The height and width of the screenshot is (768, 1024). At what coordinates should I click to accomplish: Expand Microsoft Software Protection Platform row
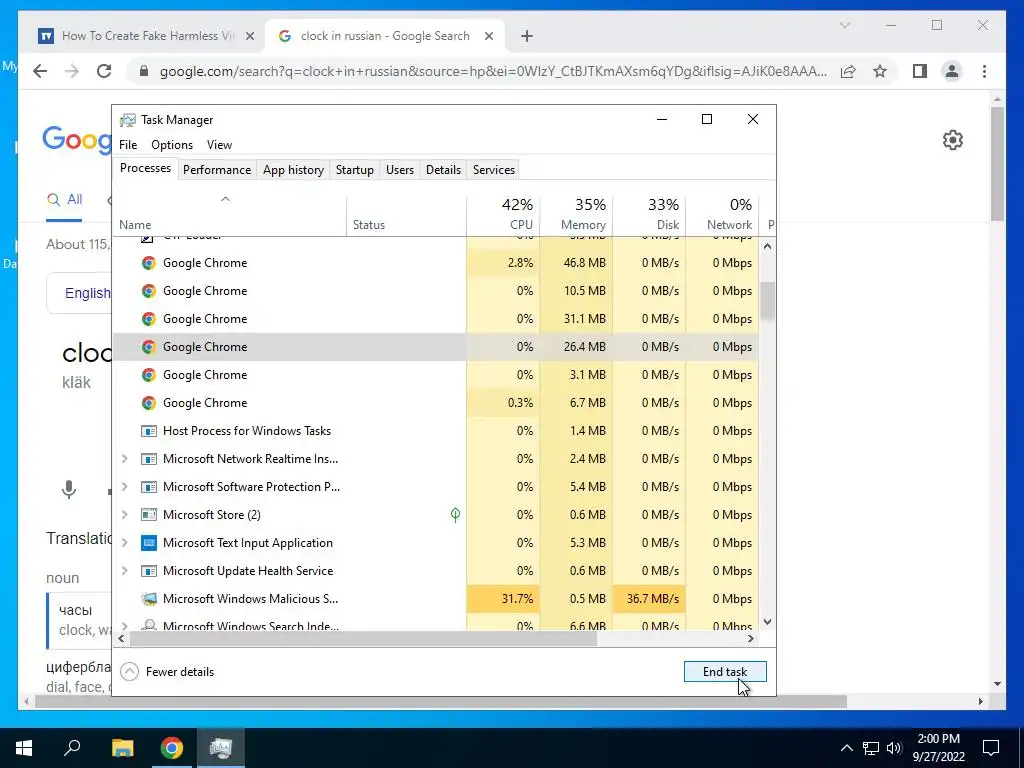pyautogui.click(x=124, y=487)
